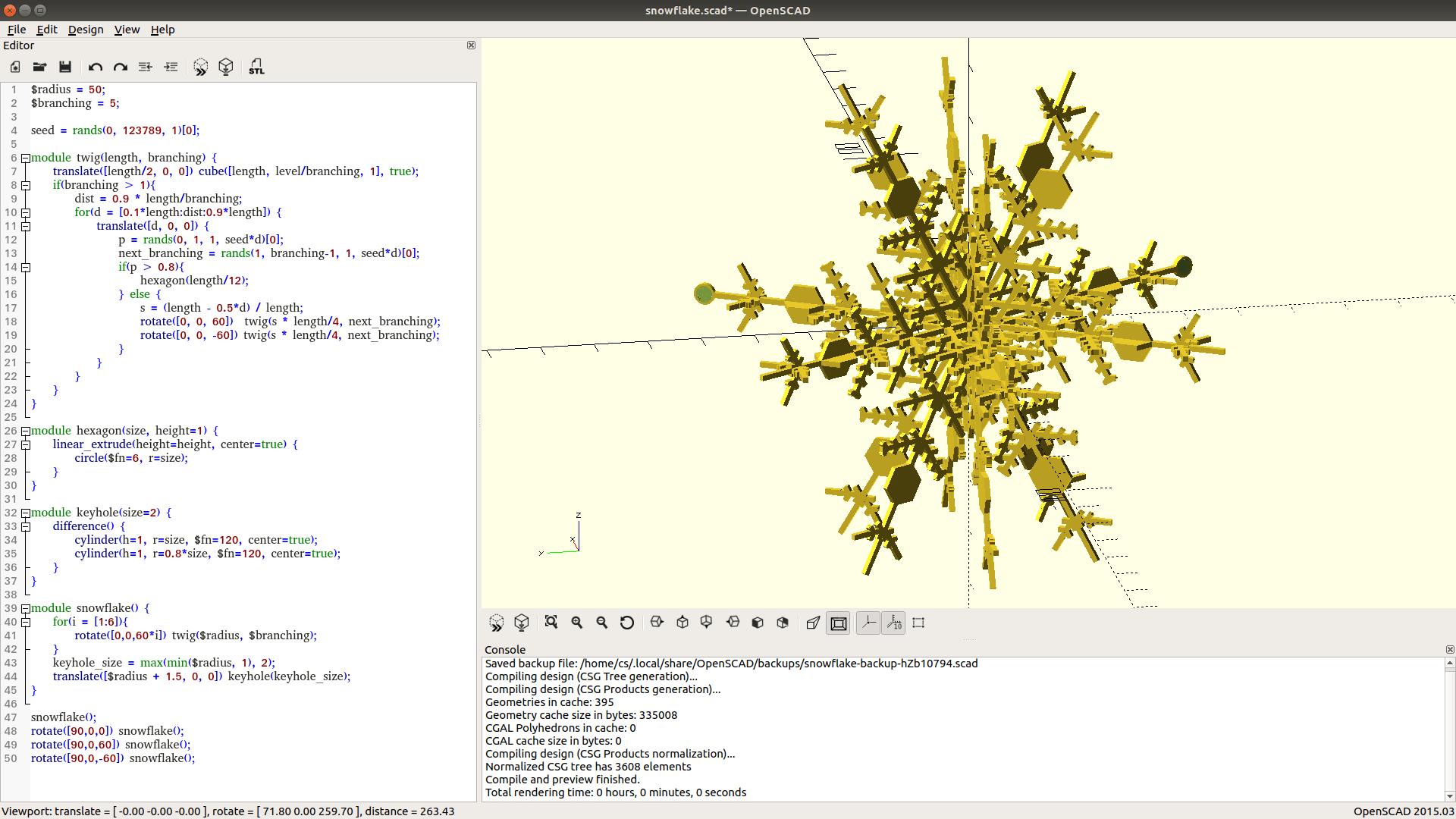
Task: Collapse the module twig code fold
Action: [x=26, y=158]
